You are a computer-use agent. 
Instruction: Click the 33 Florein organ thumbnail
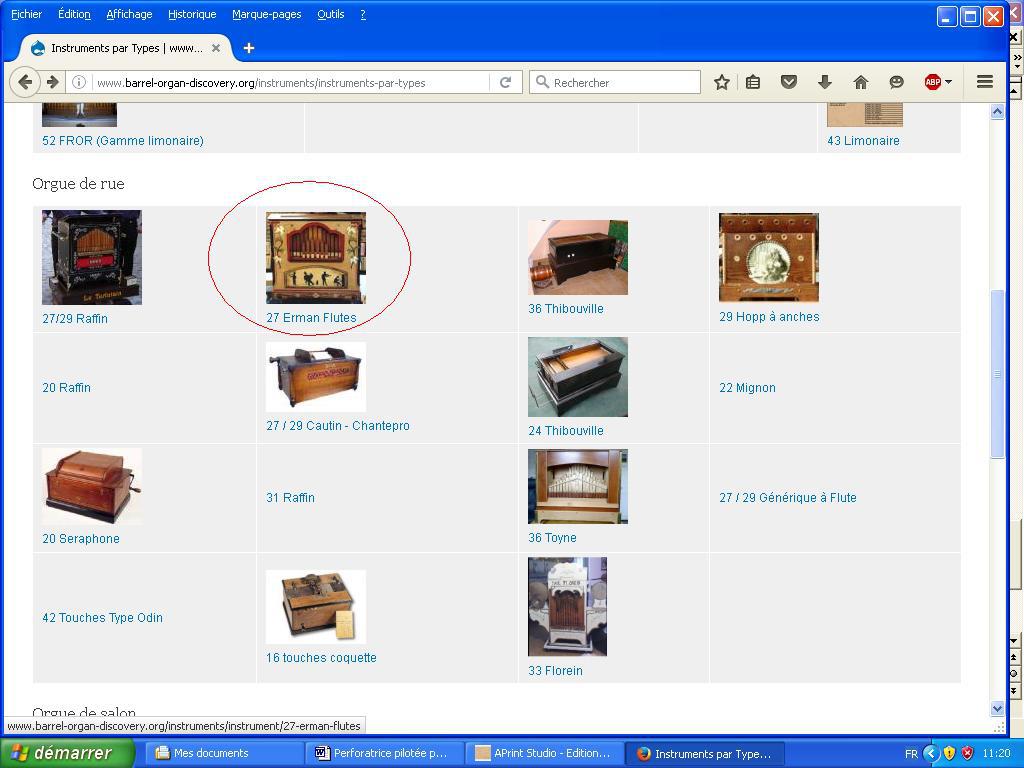tap(567, 607)
